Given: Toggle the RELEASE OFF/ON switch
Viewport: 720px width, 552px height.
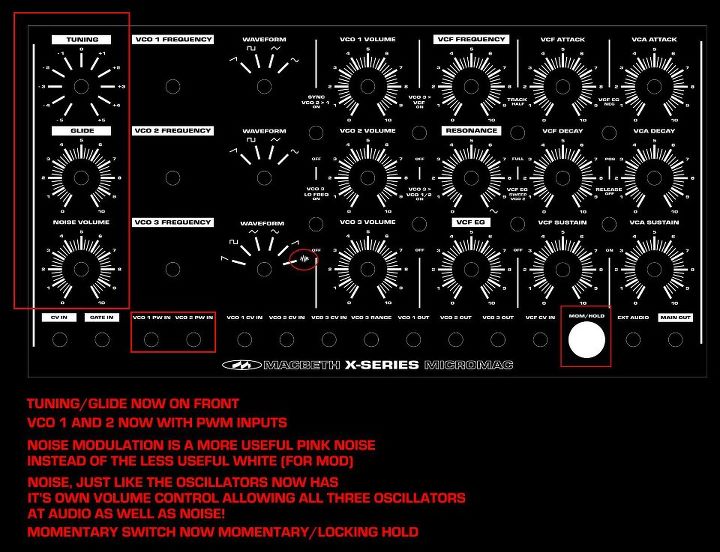Looking at the screenshot, I should pyautogui.click(x=609, y=224).
